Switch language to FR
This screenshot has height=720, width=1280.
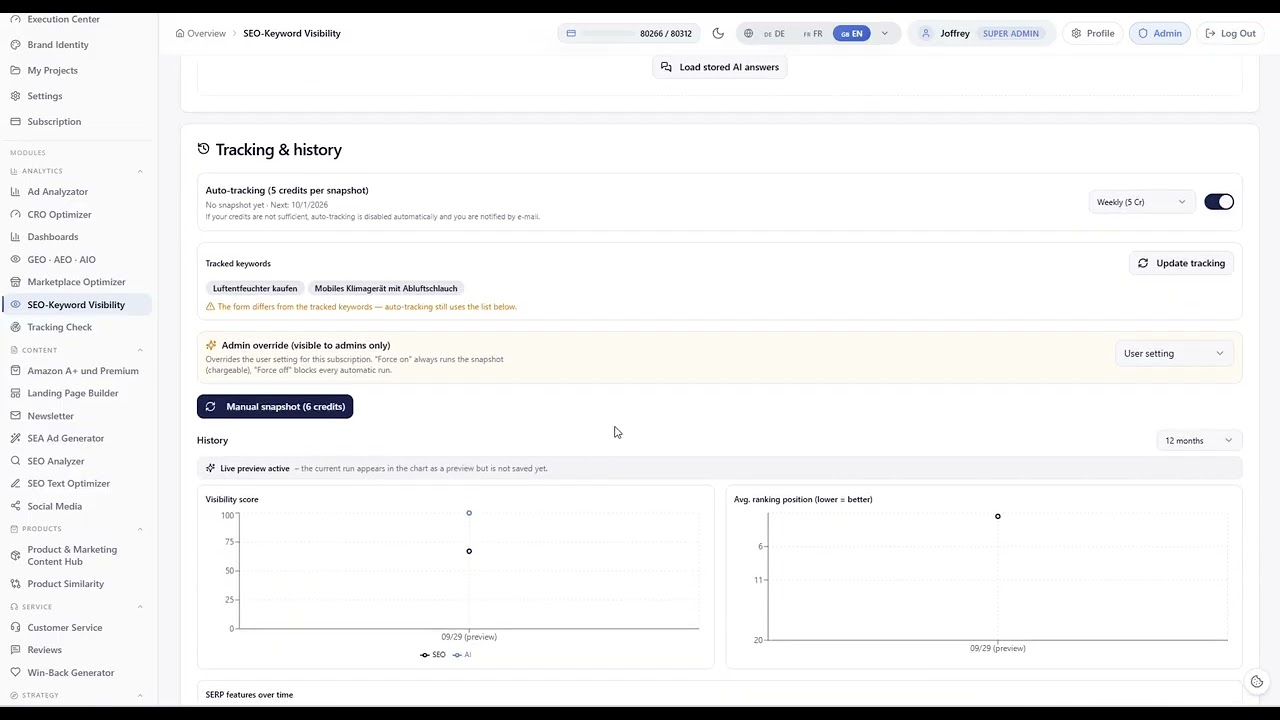(812, 33)
